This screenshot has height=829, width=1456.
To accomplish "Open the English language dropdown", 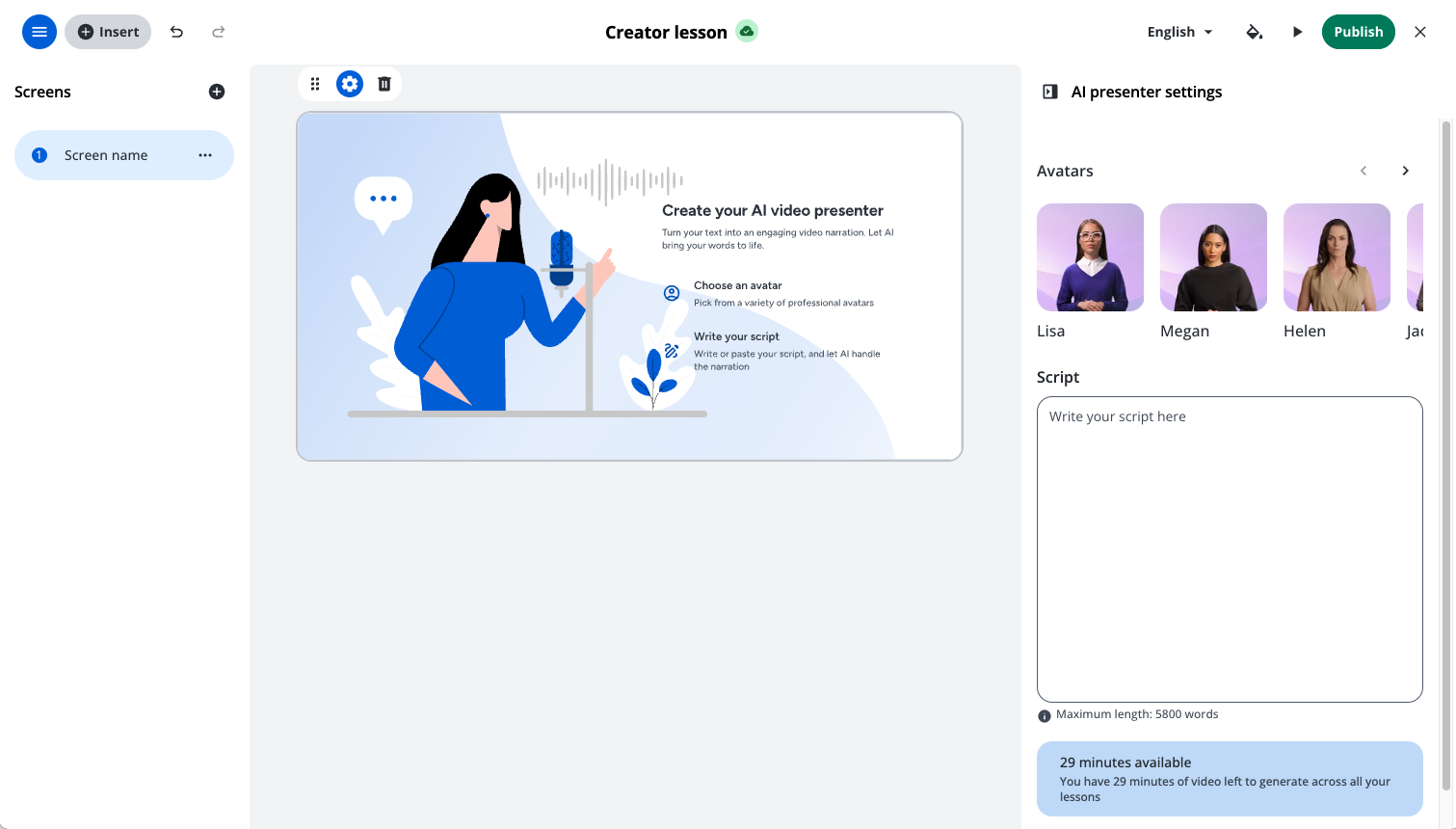I will 1179,32.
